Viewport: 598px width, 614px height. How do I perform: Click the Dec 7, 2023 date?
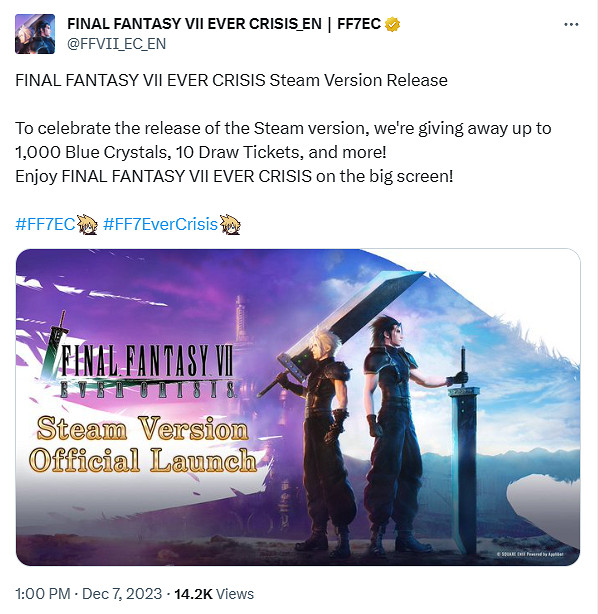point(122,594)
